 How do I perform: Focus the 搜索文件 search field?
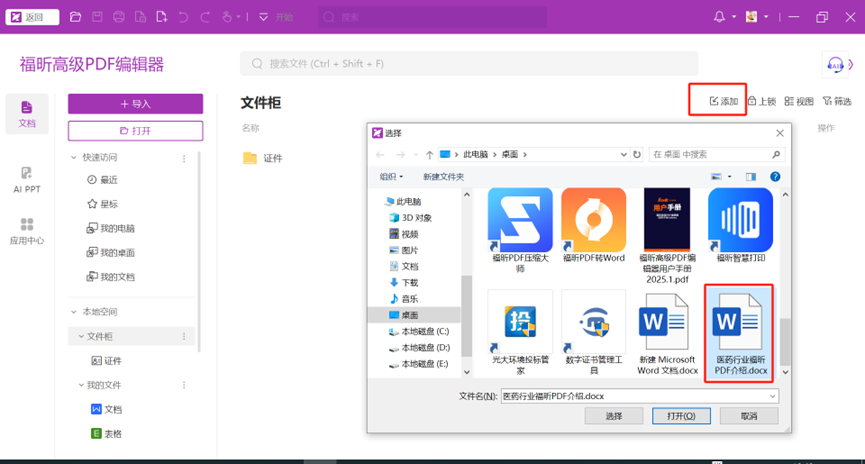tap(469, 63)
